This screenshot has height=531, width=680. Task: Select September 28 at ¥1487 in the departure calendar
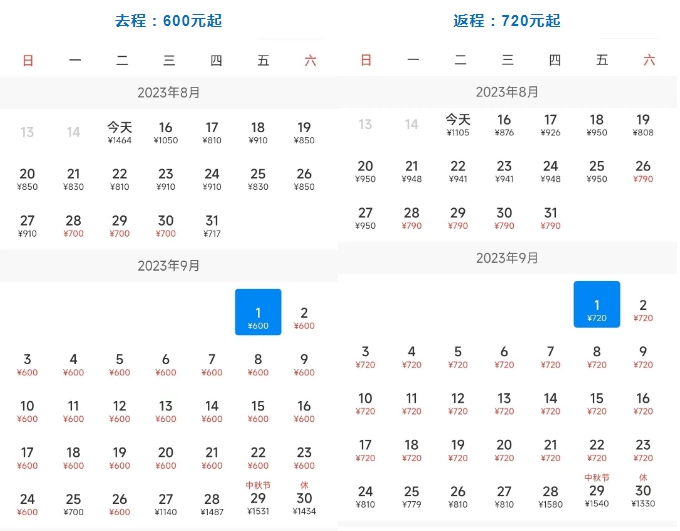point(212,504)
